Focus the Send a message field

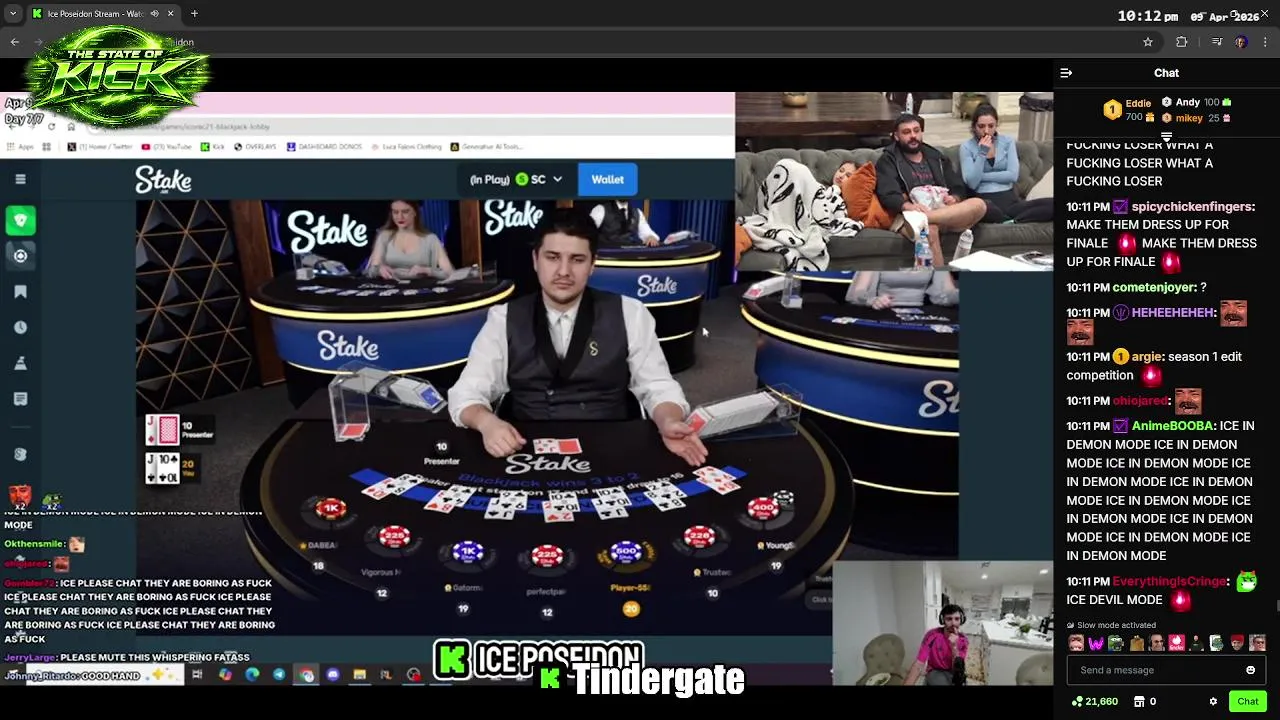tap(1166, 670)
